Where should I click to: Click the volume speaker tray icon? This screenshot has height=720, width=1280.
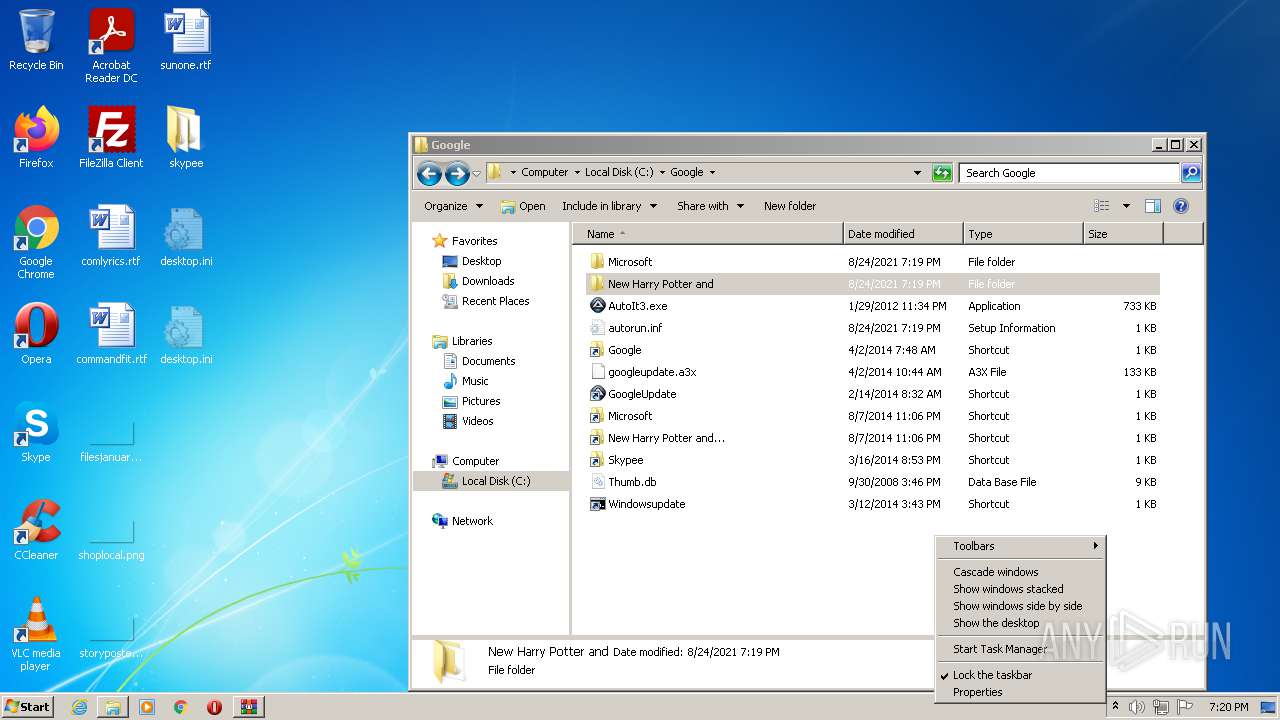pyautogui.click(x=1137, y=707)
